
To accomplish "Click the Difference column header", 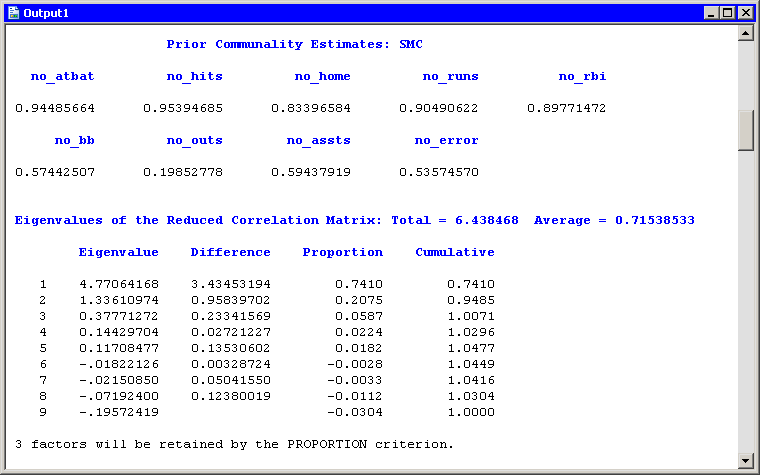I will pyautogui.click(x=231, y=252).
